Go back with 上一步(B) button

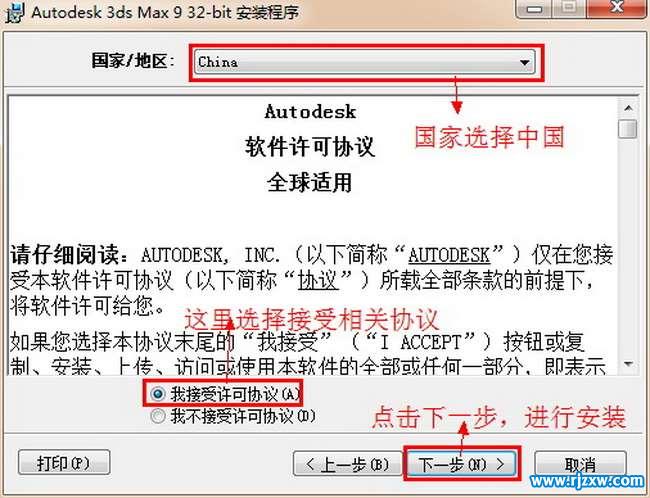347,464
